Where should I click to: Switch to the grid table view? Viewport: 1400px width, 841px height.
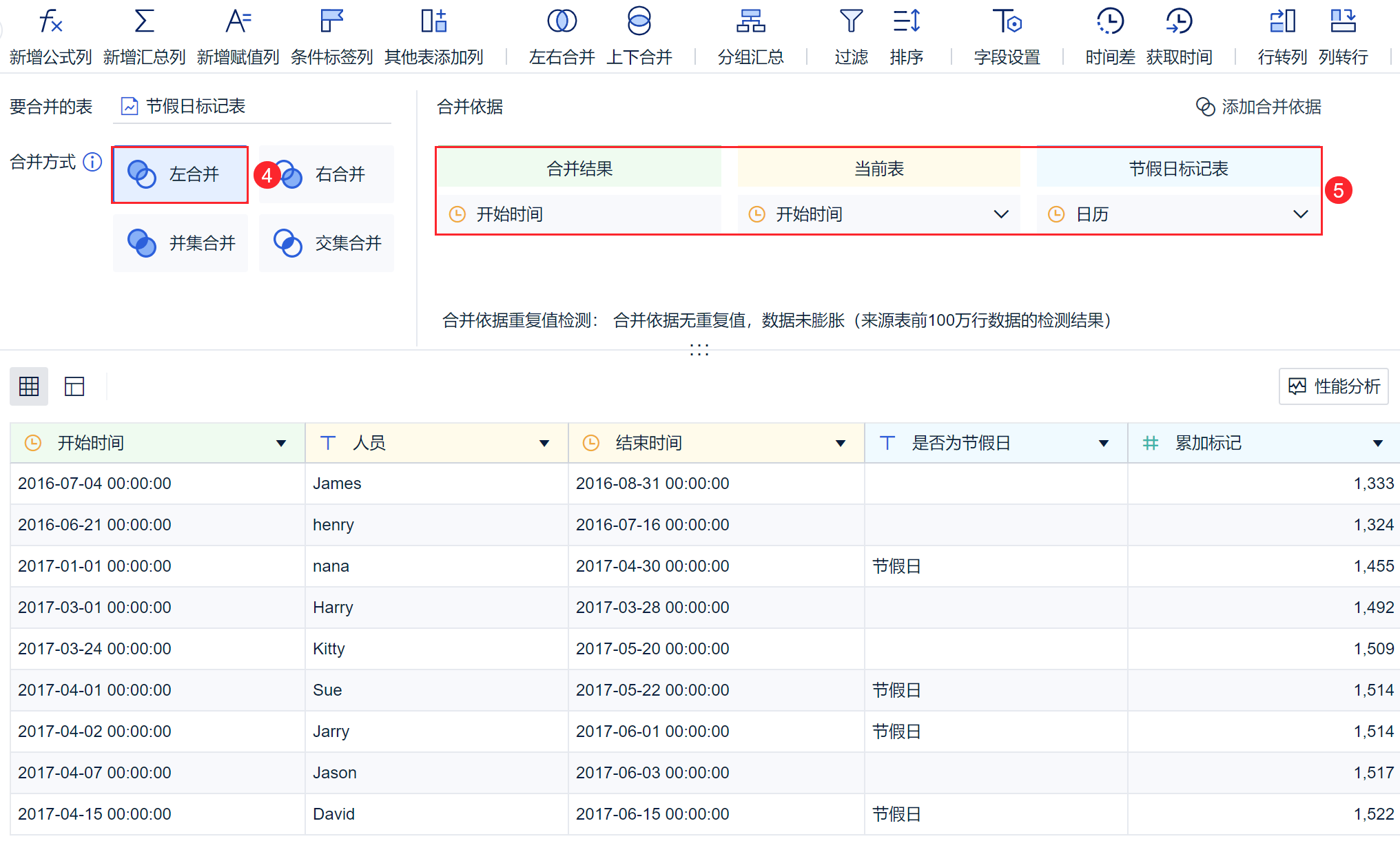(x=29, y=386)
